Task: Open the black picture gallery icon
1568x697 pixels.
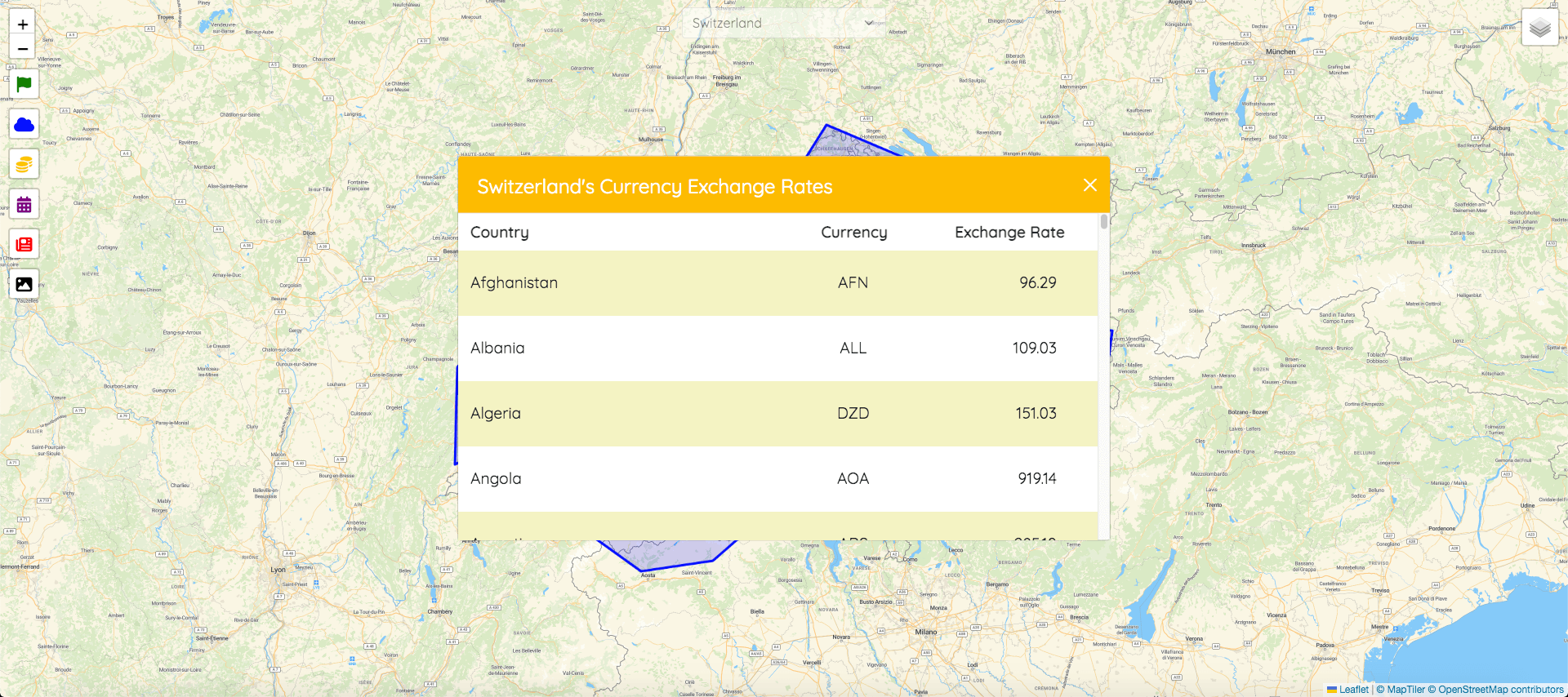Action: tap(24, 284)
